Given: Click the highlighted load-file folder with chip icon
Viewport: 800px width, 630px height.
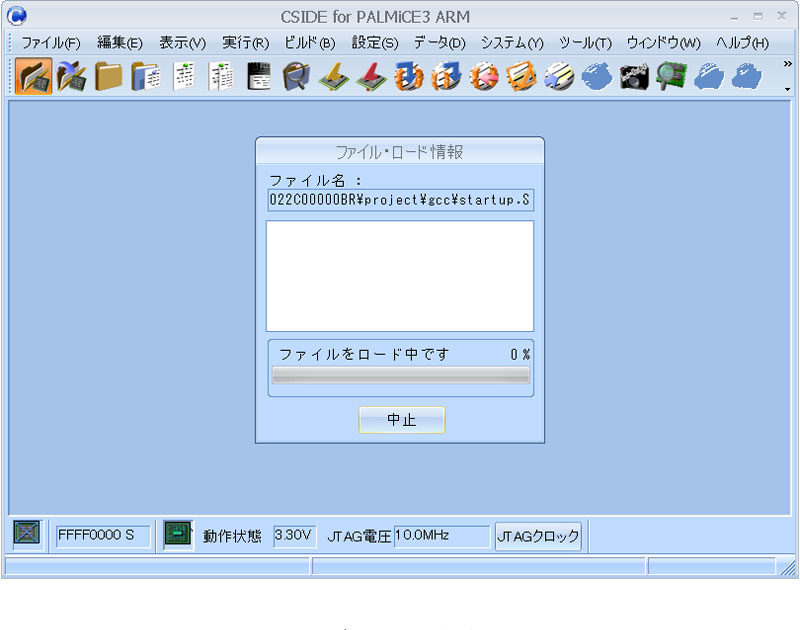Looking at the screenshot, I should (33, 76).
